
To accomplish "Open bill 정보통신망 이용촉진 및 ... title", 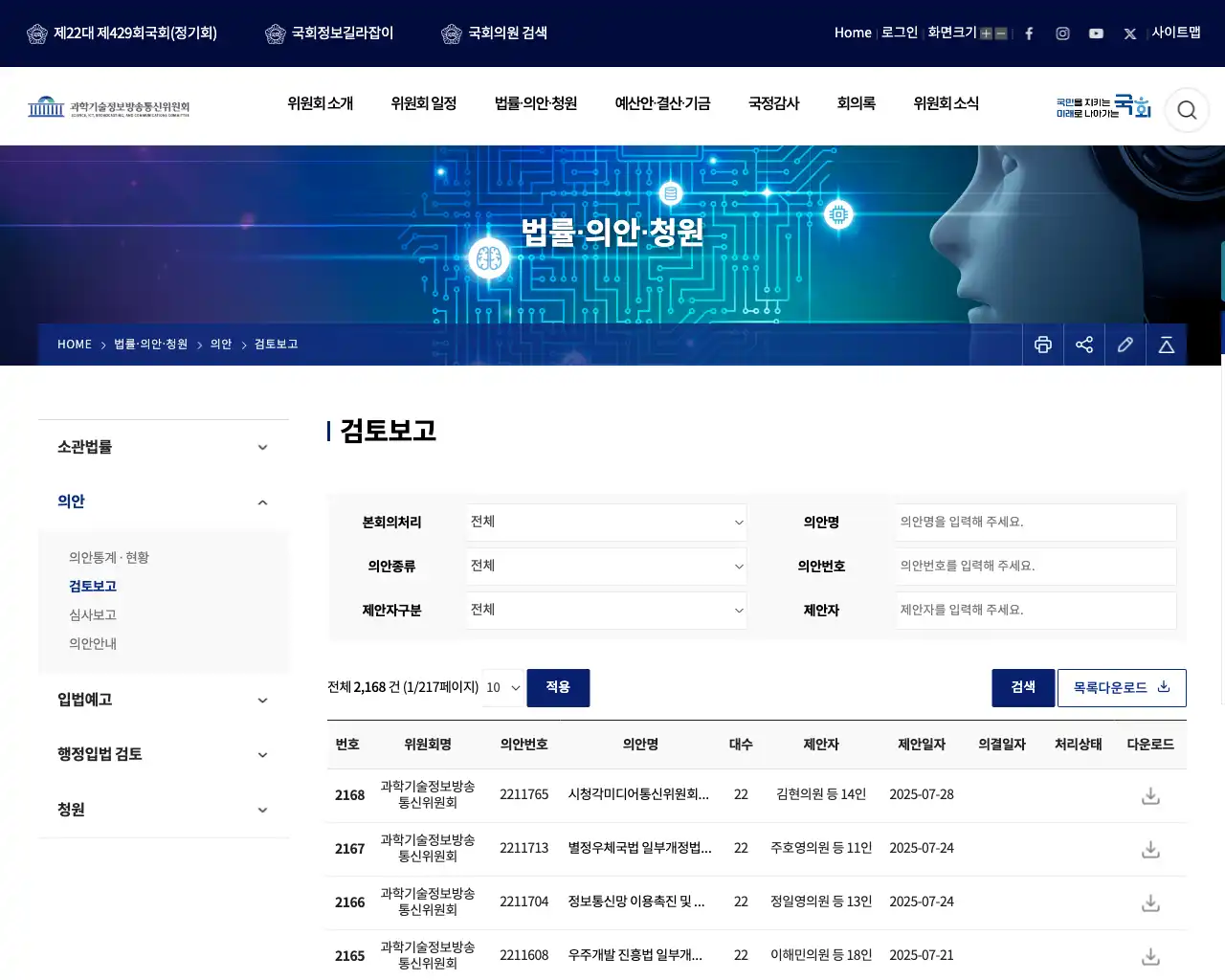I will 636,902.
